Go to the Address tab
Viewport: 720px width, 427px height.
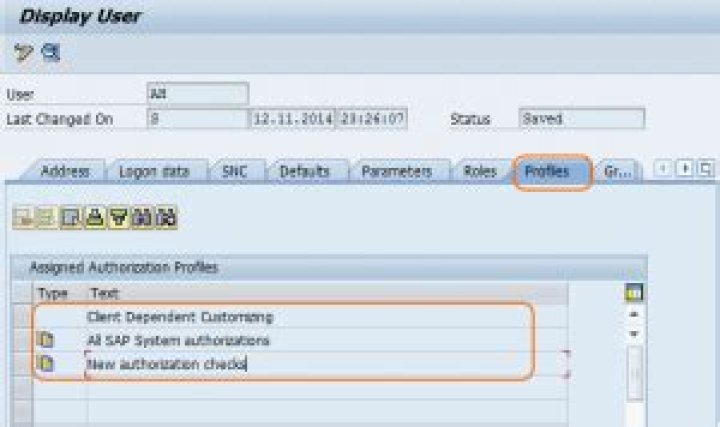click(65, 171)
